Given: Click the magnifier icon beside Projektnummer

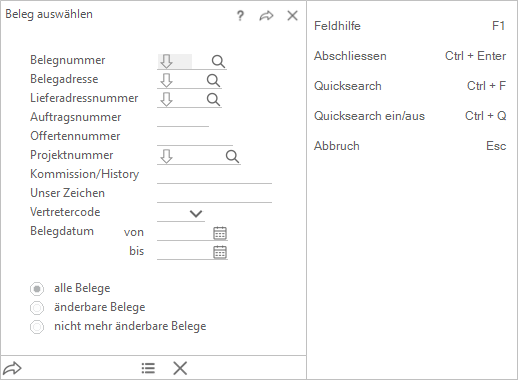Looking at the screenshot, I should coord(232,156).
